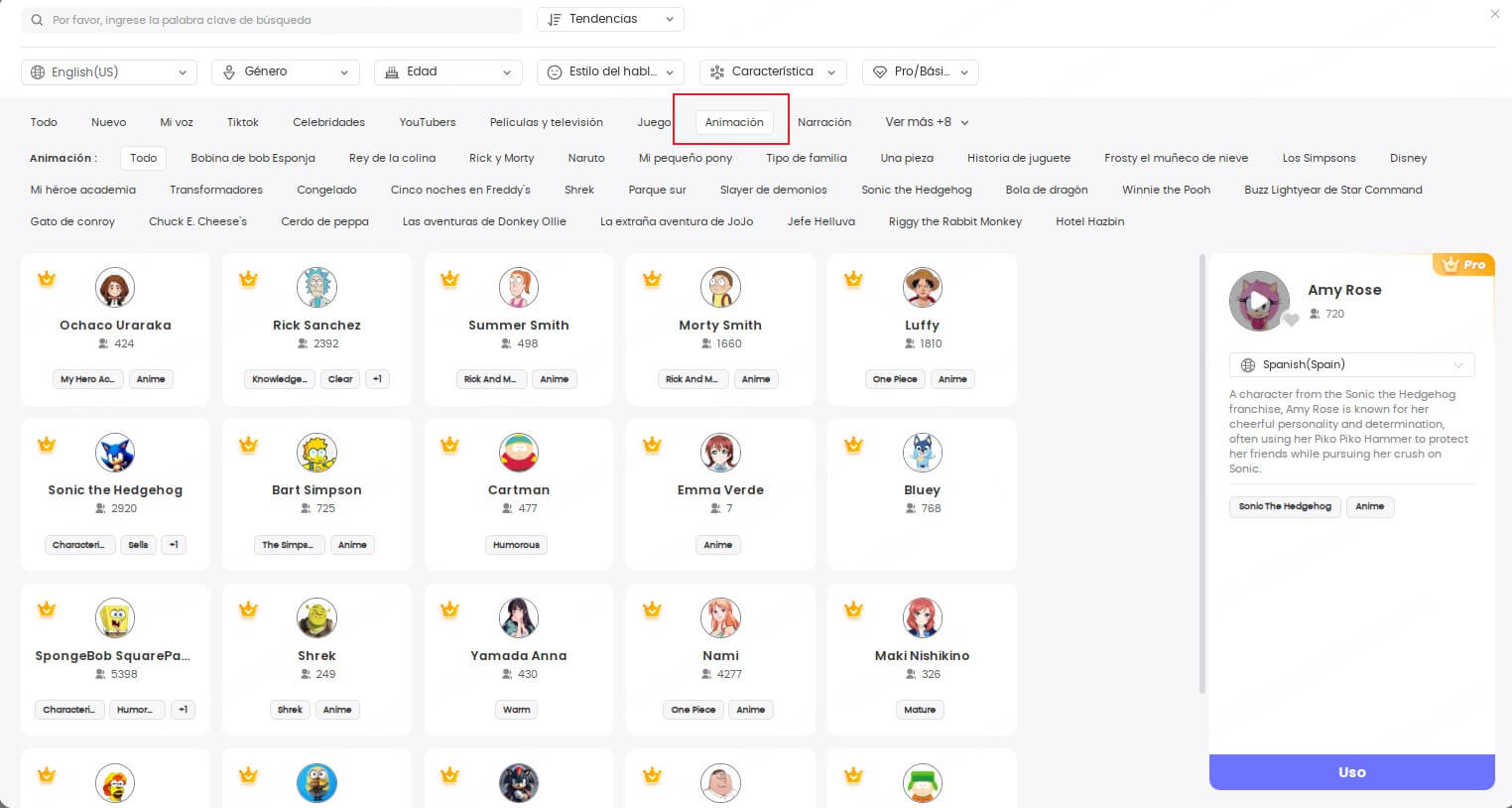Click the Spanish(Spain) language dropdown

(1352, 364)
